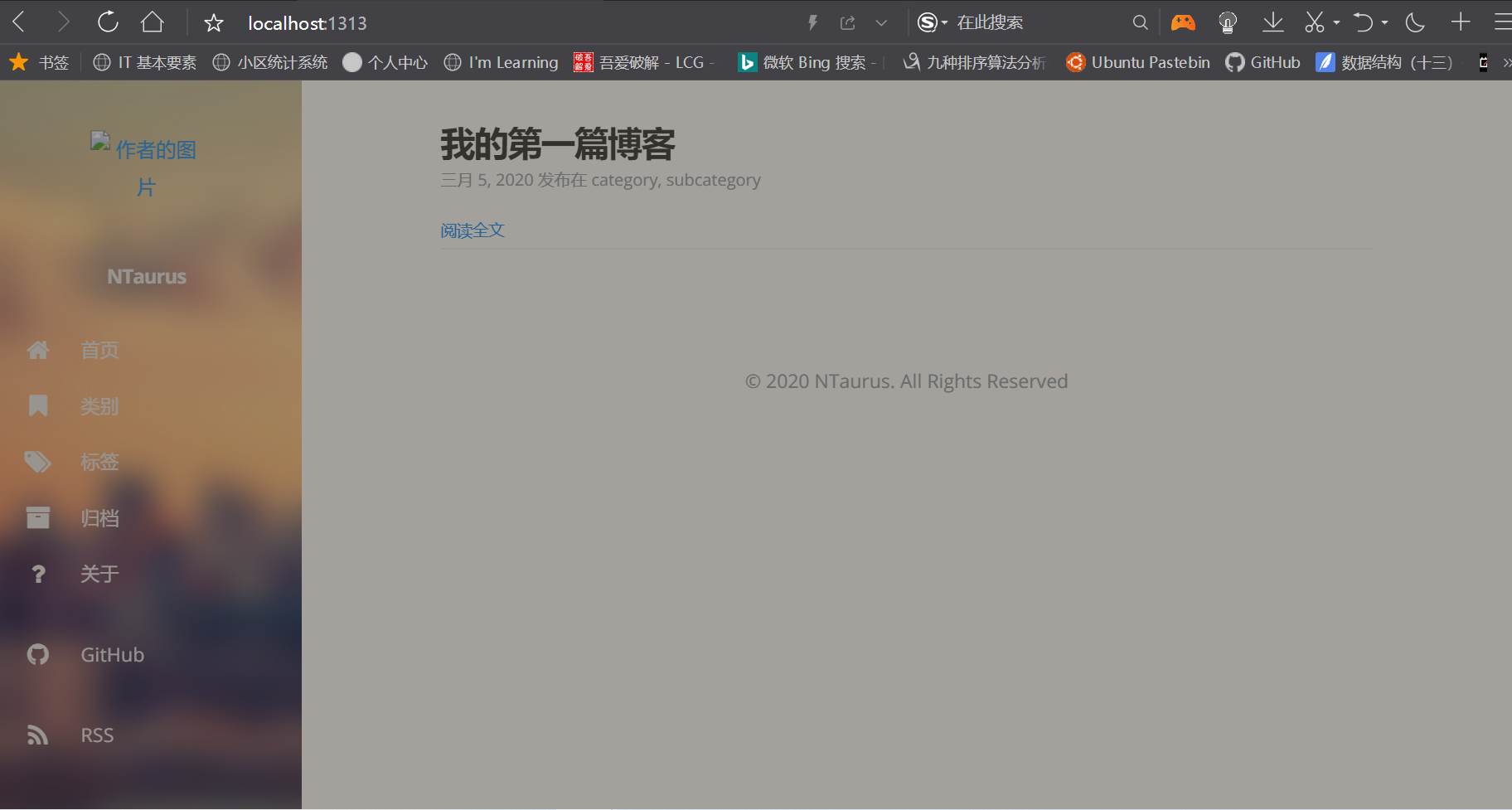Open 类别 categories in the sidebar
Screen dimensions: 1512x810
pos(99,406)
